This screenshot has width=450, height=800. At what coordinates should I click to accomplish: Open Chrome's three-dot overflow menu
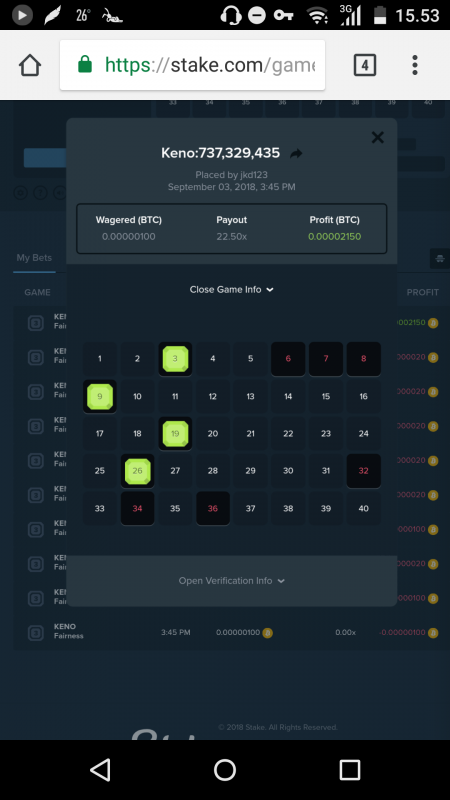pyautogui.click(x=415, y=65)
